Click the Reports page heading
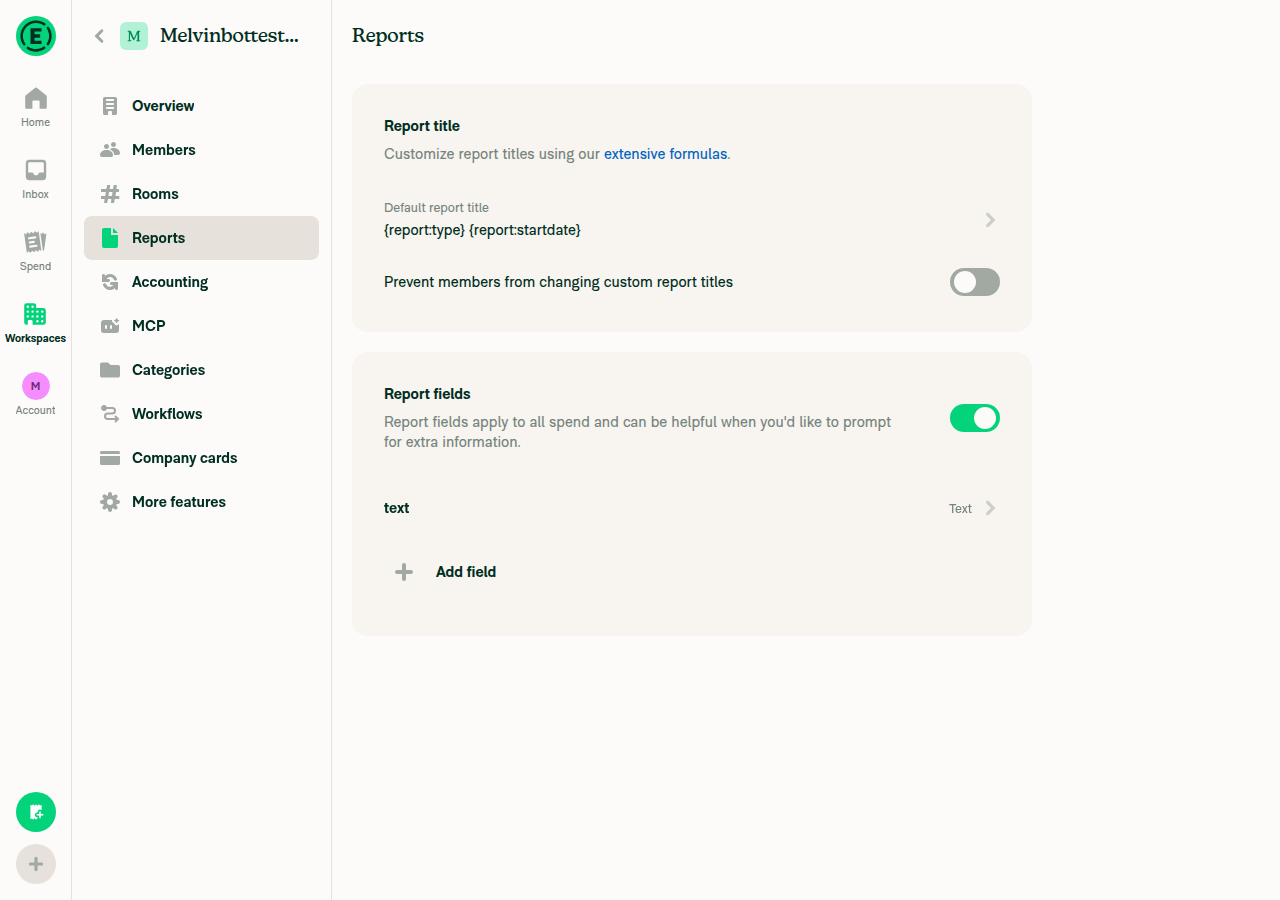Screen dimensions: 1280x900 (388, 36)
